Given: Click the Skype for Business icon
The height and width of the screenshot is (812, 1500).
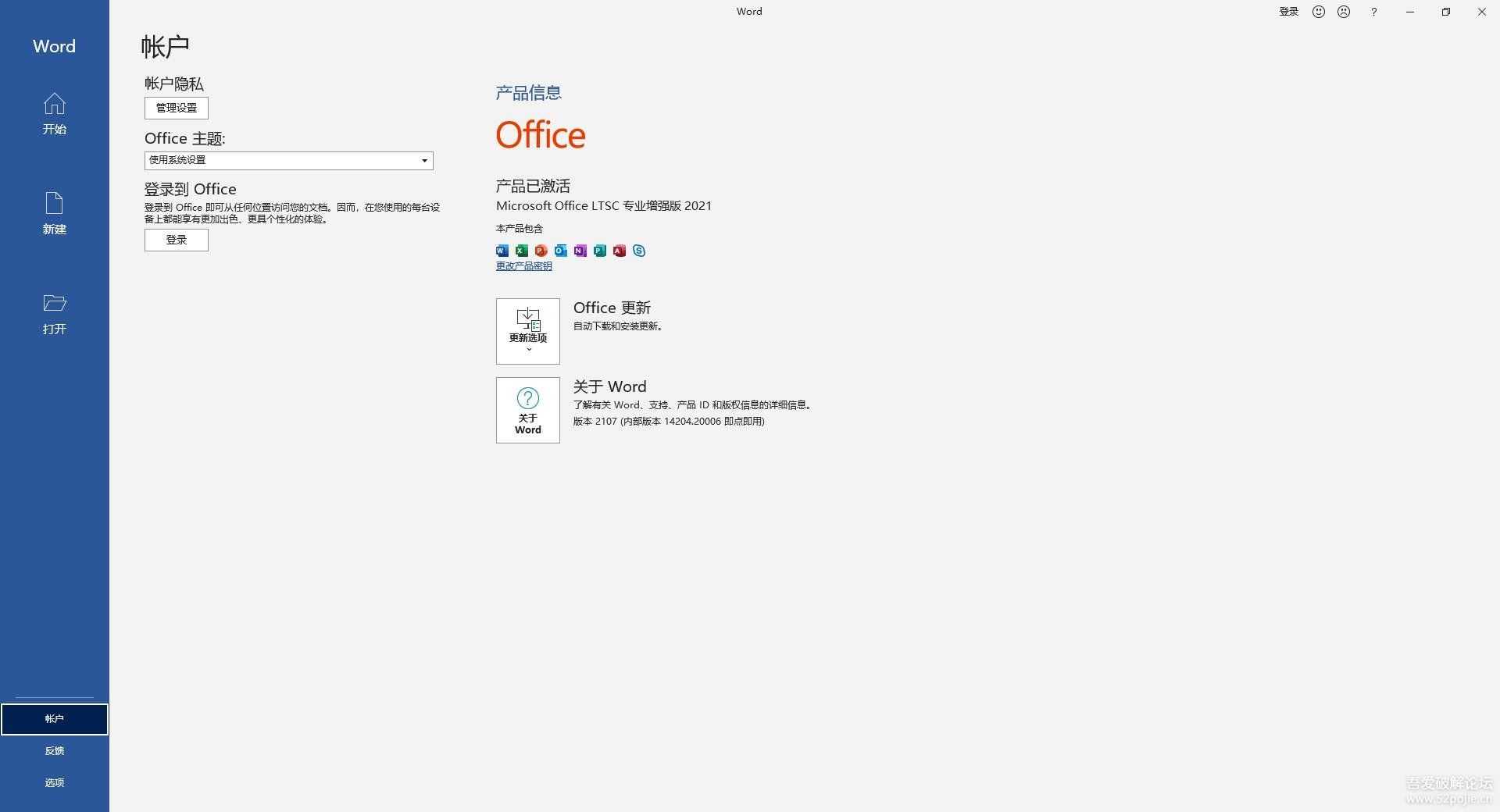Looking at the screenshot, I should point(639,251).
